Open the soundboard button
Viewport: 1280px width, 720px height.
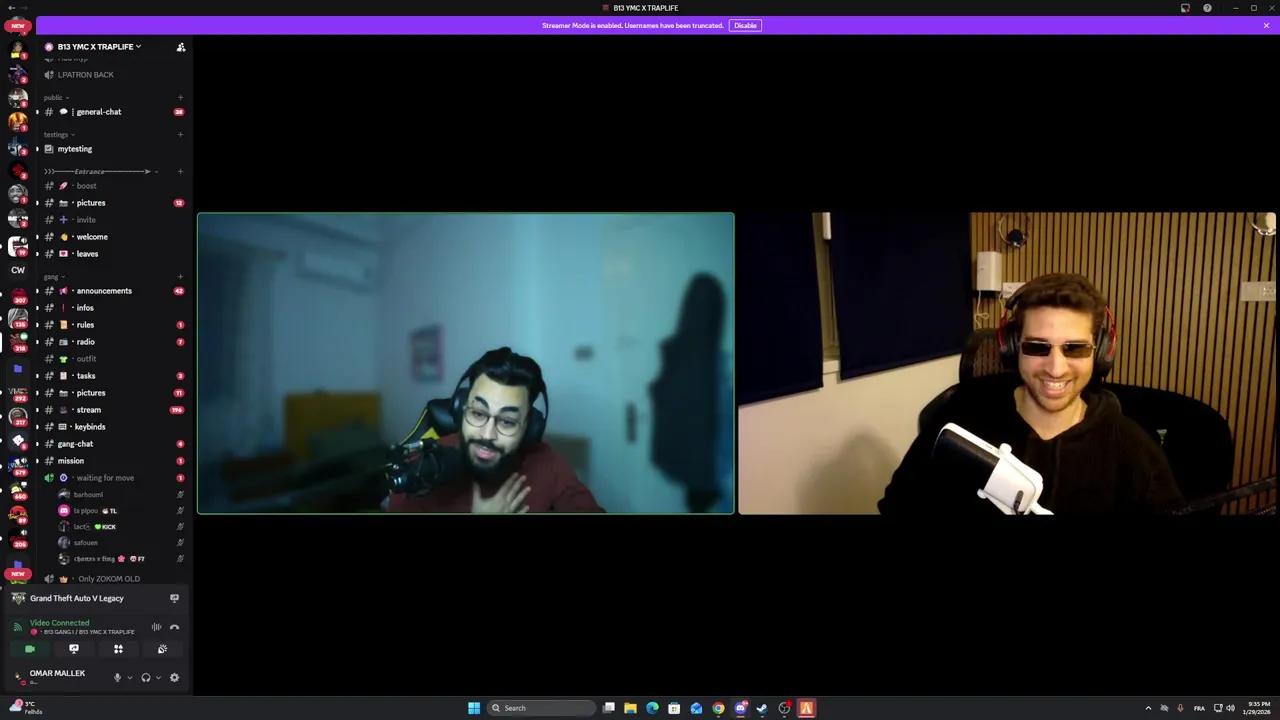click(162, 649)
